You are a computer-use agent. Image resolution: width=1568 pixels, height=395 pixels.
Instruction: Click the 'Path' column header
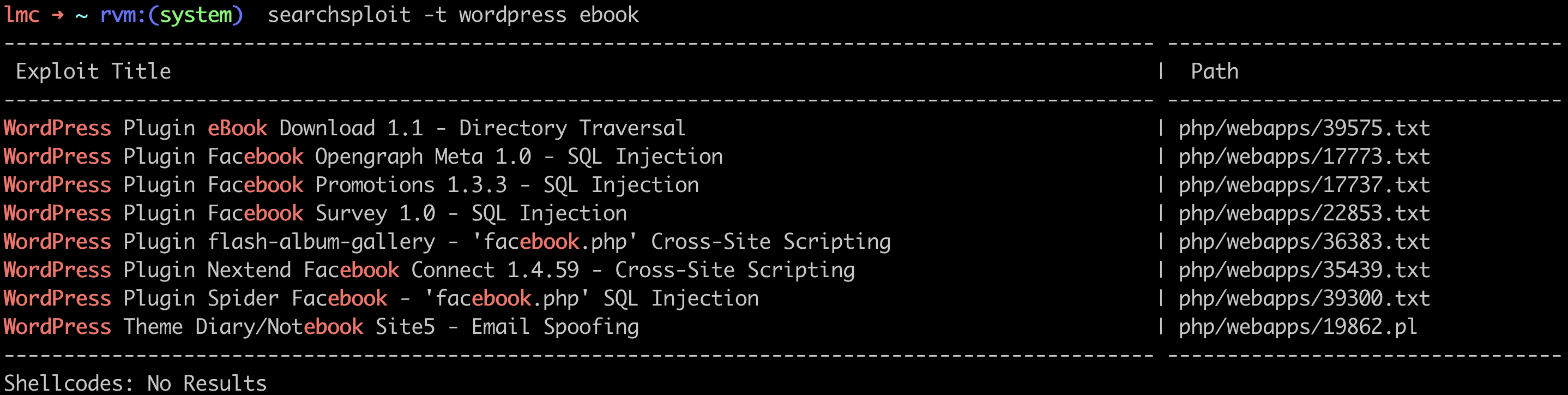pyautogui.click(x=1214, y=71)
